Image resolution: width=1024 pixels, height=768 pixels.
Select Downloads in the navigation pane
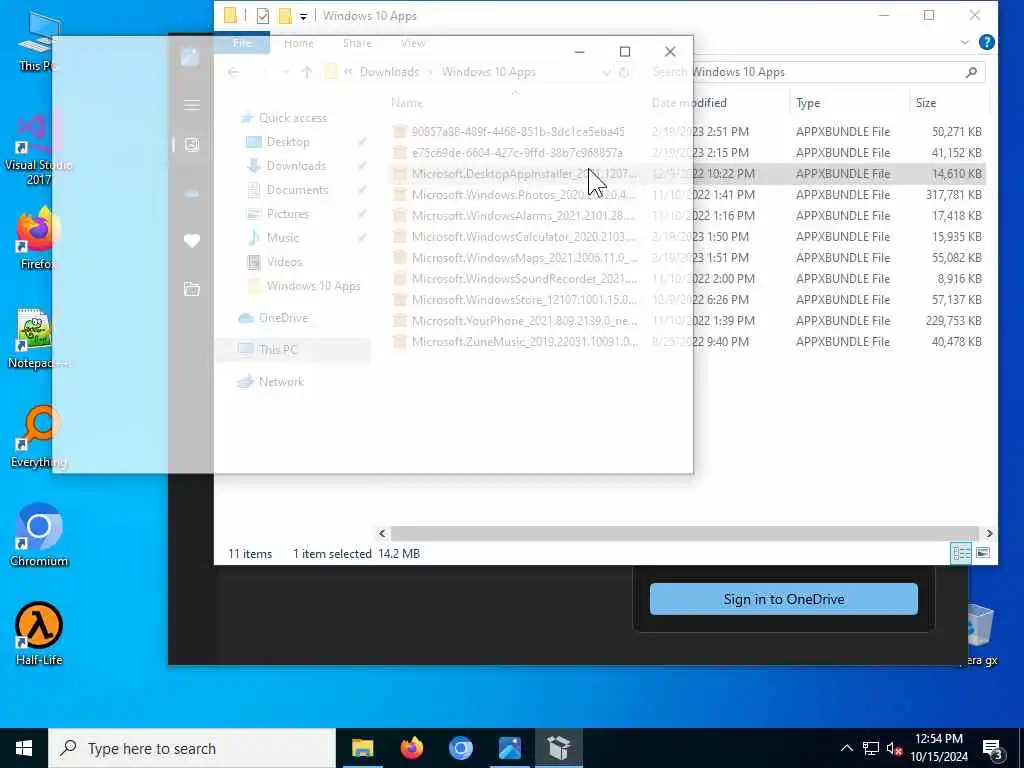(296, 166)
